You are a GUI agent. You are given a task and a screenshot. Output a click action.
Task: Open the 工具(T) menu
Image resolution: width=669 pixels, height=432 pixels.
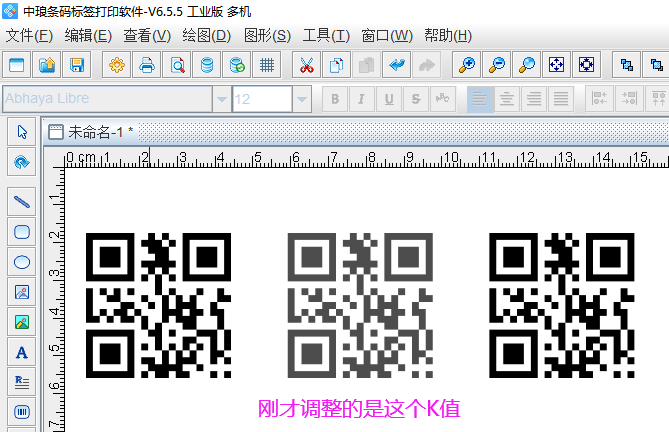[x=326, y=35]
